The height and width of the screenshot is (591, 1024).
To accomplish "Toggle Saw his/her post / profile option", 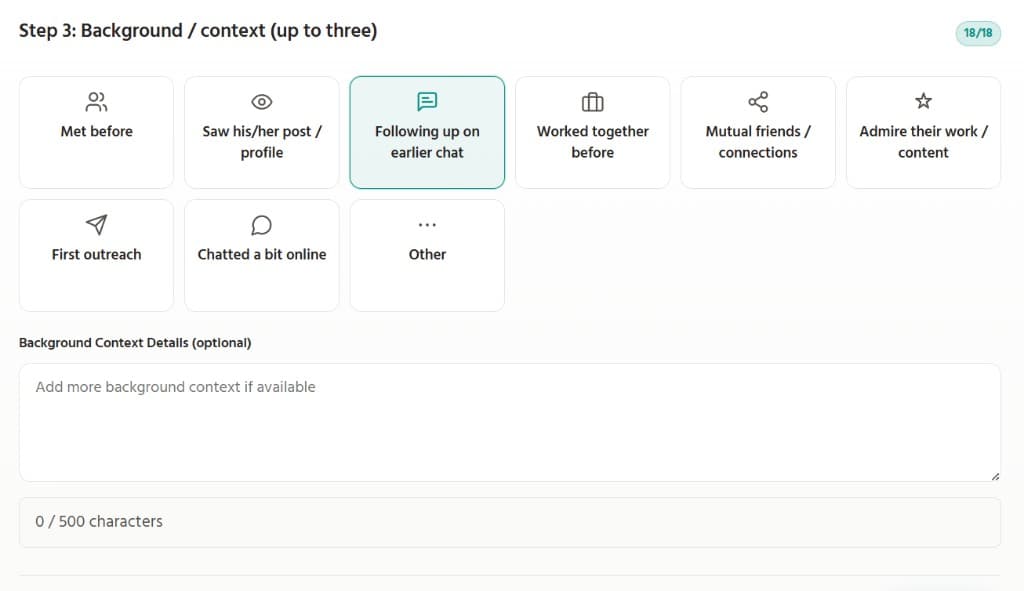I will click(262, 142).
